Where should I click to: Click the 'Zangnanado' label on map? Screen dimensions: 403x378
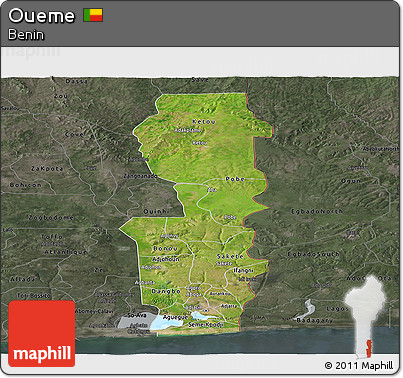pyautogui.click(x=140, y=176)
